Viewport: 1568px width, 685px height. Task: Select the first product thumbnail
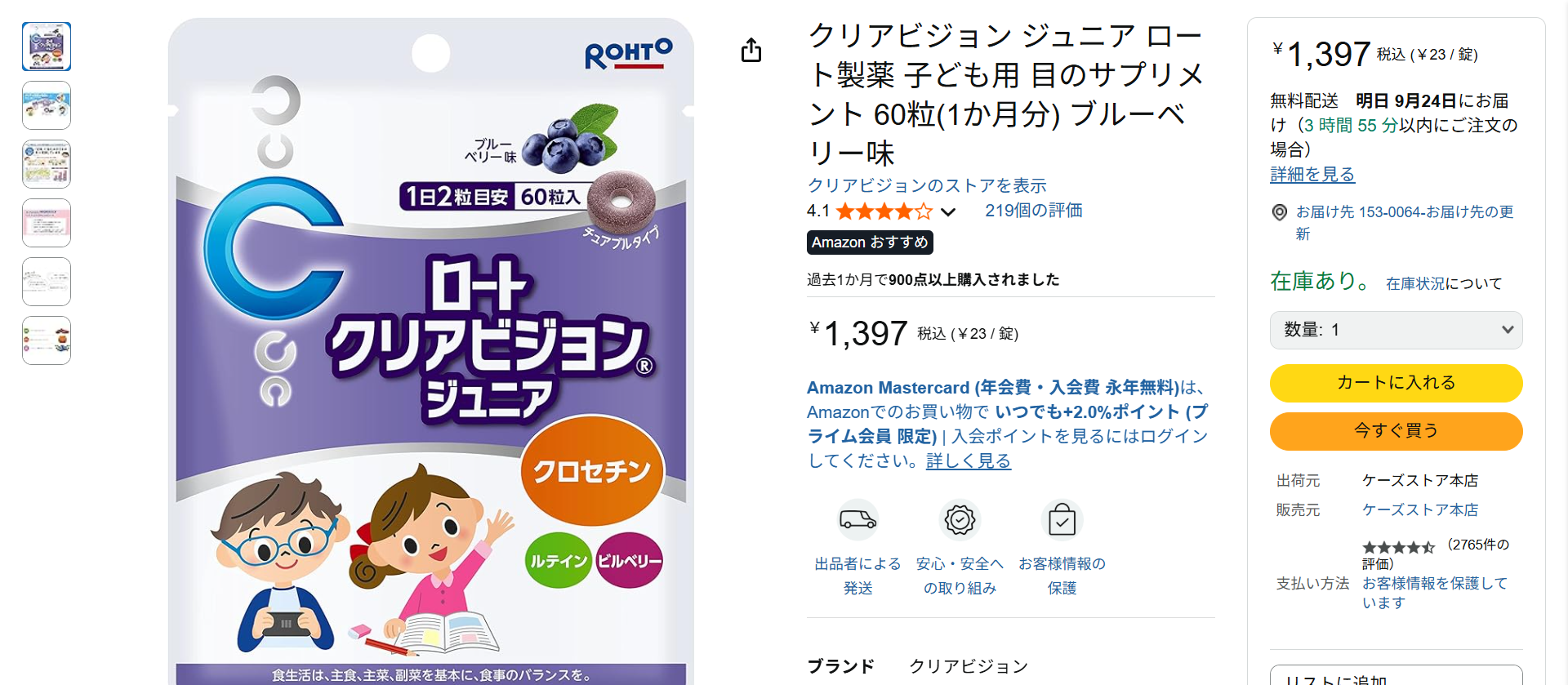tap(47, 47)
